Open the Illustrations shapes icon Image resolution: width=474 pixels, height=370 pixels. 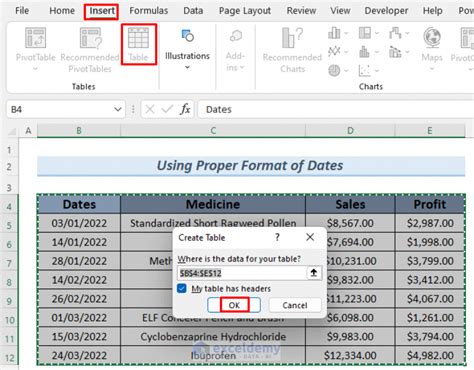(188, 36)
